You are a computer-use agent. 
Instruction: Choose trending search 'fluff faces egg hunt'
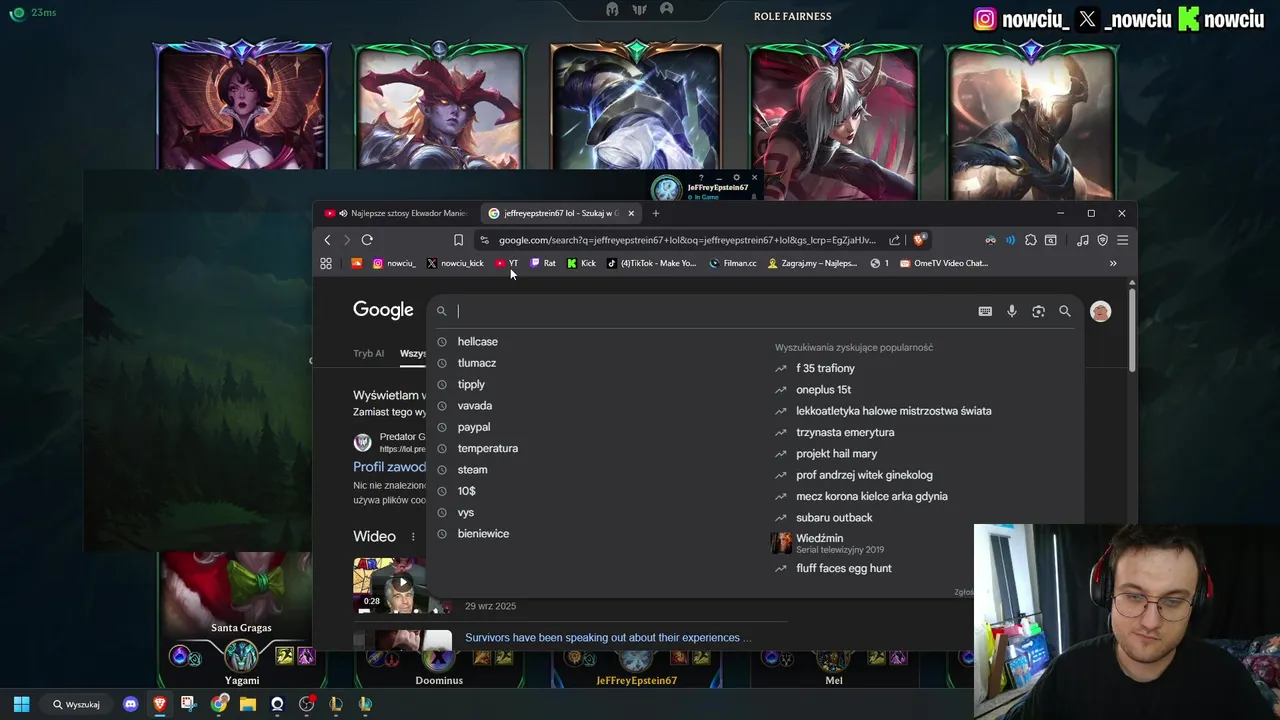tap(843, 568)
